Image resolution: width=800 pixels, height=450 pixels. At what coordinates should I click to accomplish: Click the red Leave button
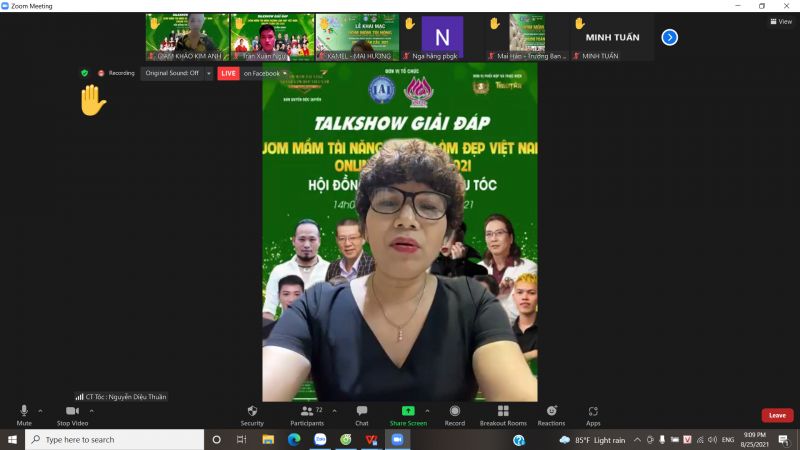[x=777, y=415]
